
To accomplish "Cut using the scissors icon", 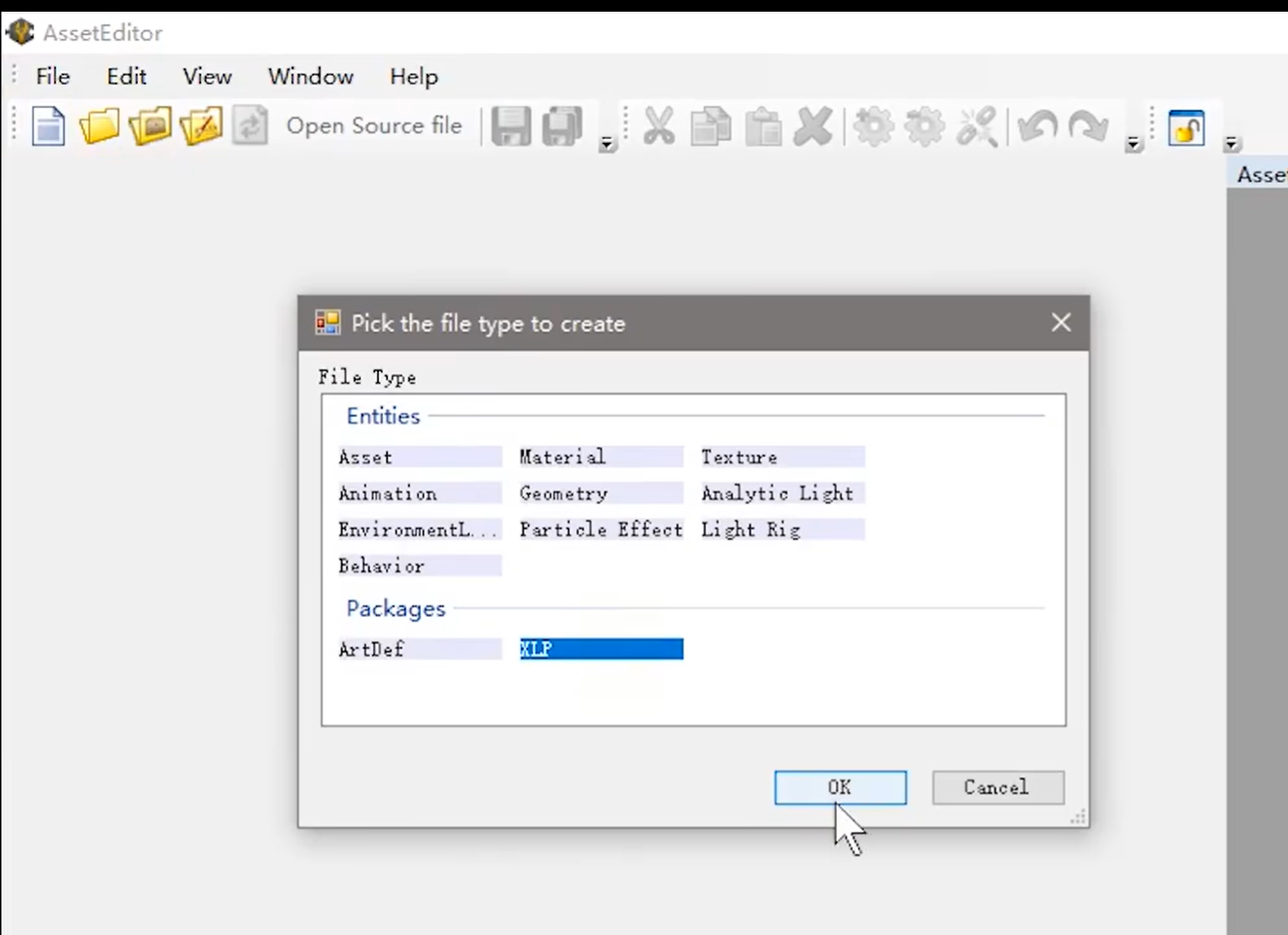I will pyautogui.click(x=659, y=126).
